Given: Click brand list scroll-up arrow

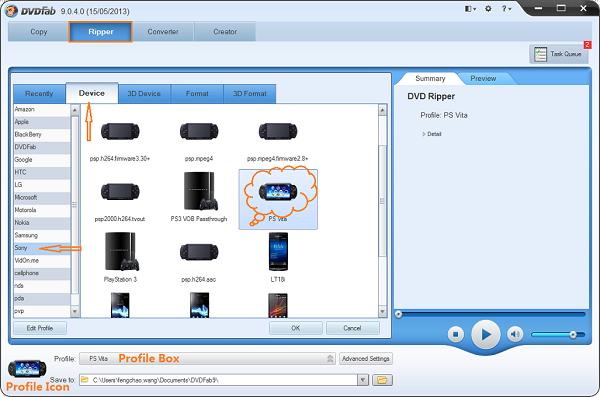Looking at the screenshot, I should click(75, 110).
